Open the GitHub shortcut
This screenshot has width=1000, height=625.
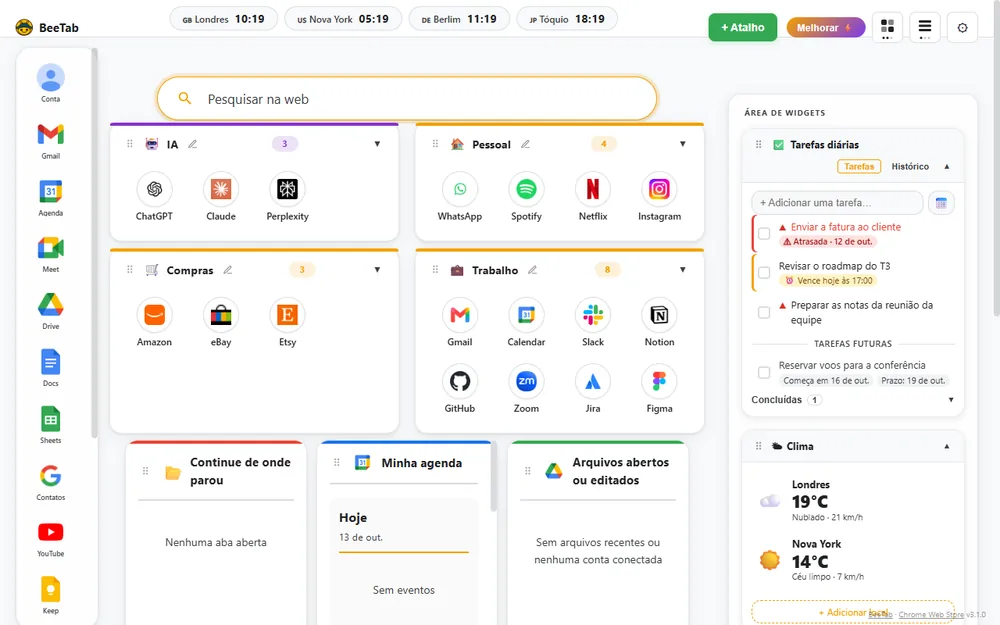[460, 381]
